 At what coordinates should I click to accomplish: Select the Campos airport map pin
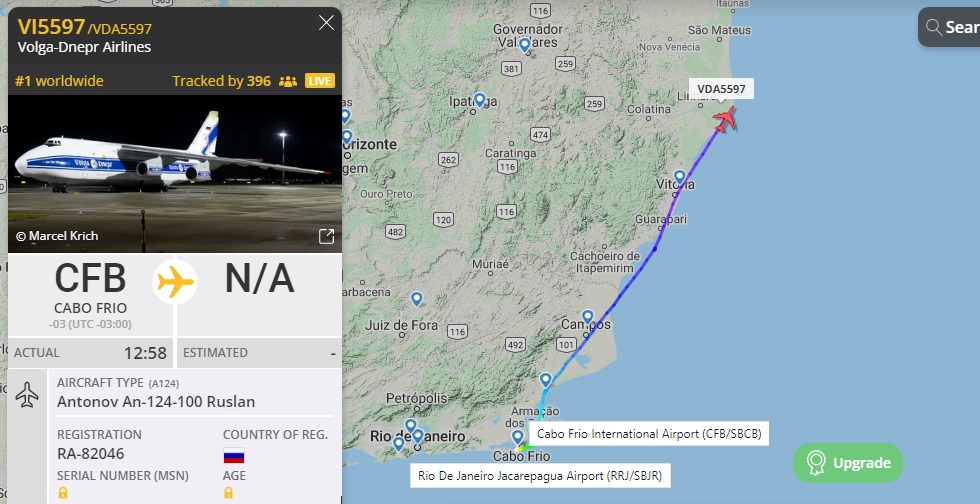[x=588, y=317]
